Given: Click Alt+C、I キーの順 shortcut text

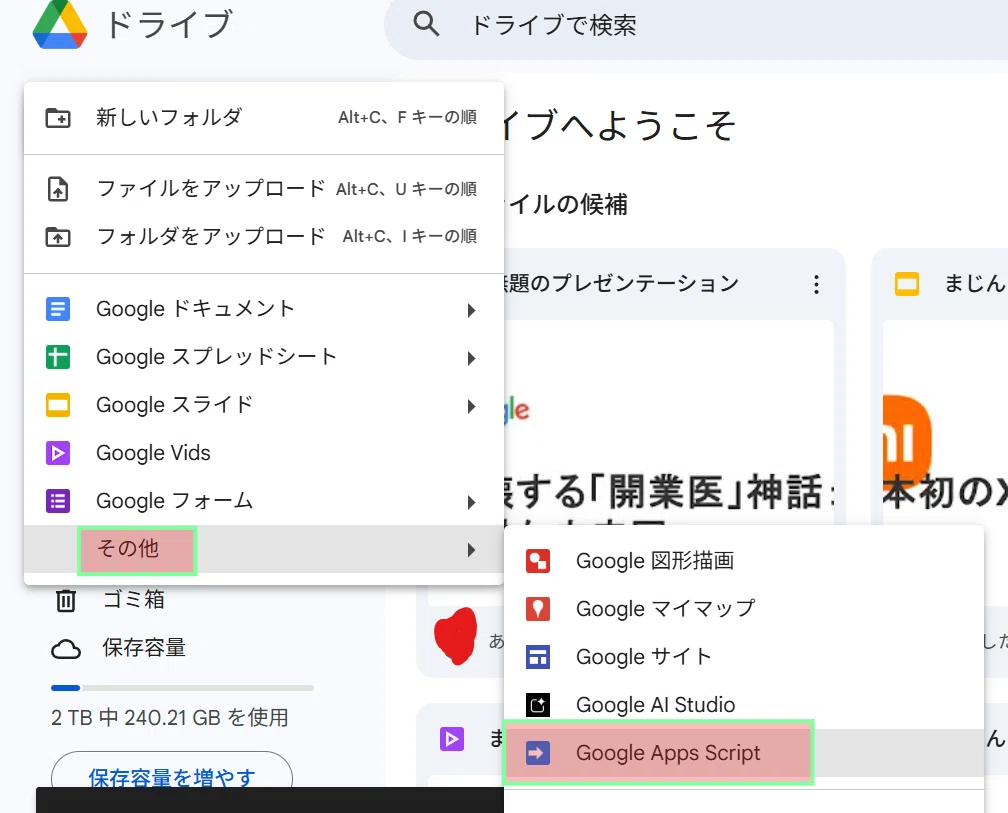Looking at the screenshot, I should [410, 237].
